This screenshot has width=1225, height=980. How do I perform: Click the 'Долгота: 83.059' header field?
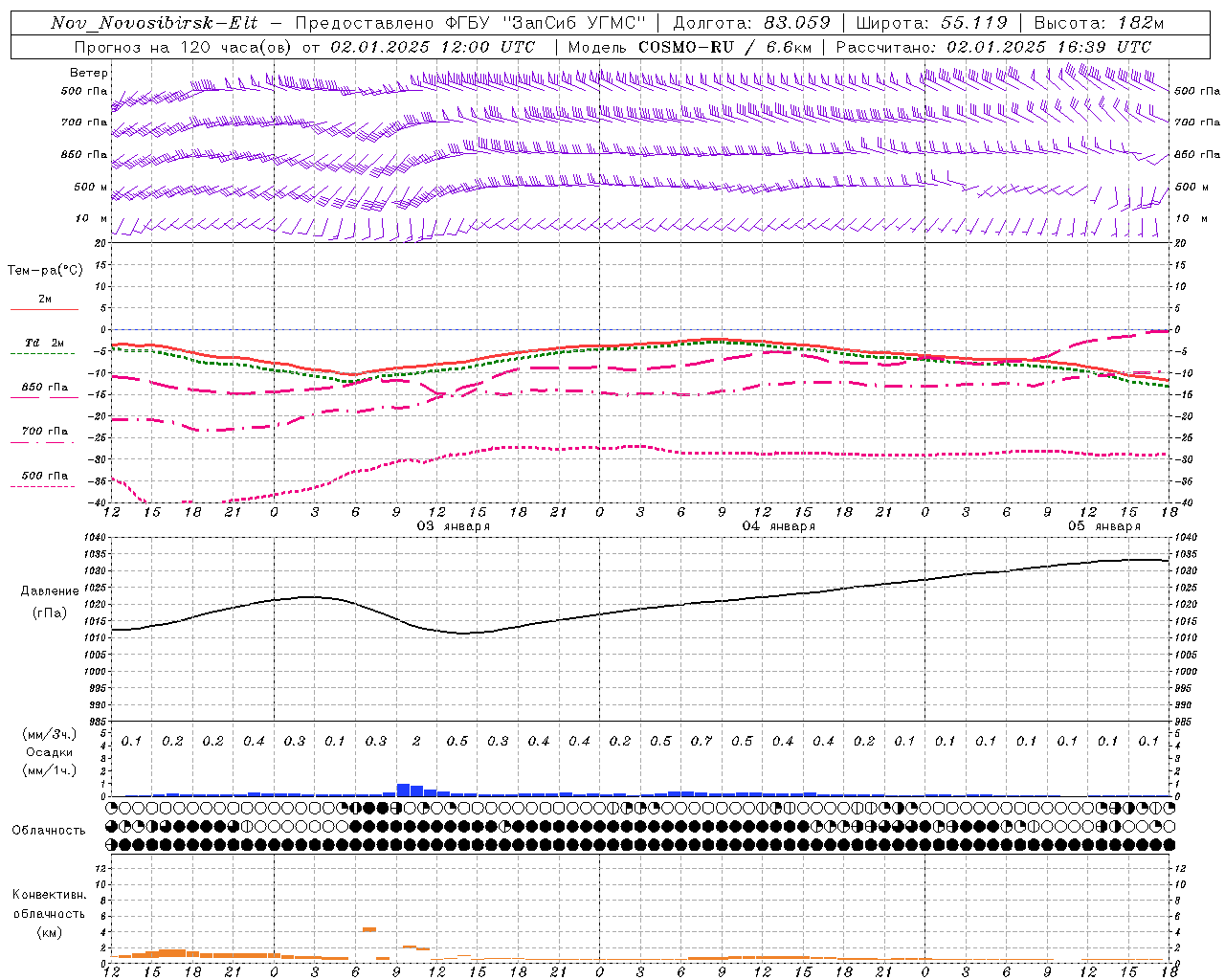751,23
